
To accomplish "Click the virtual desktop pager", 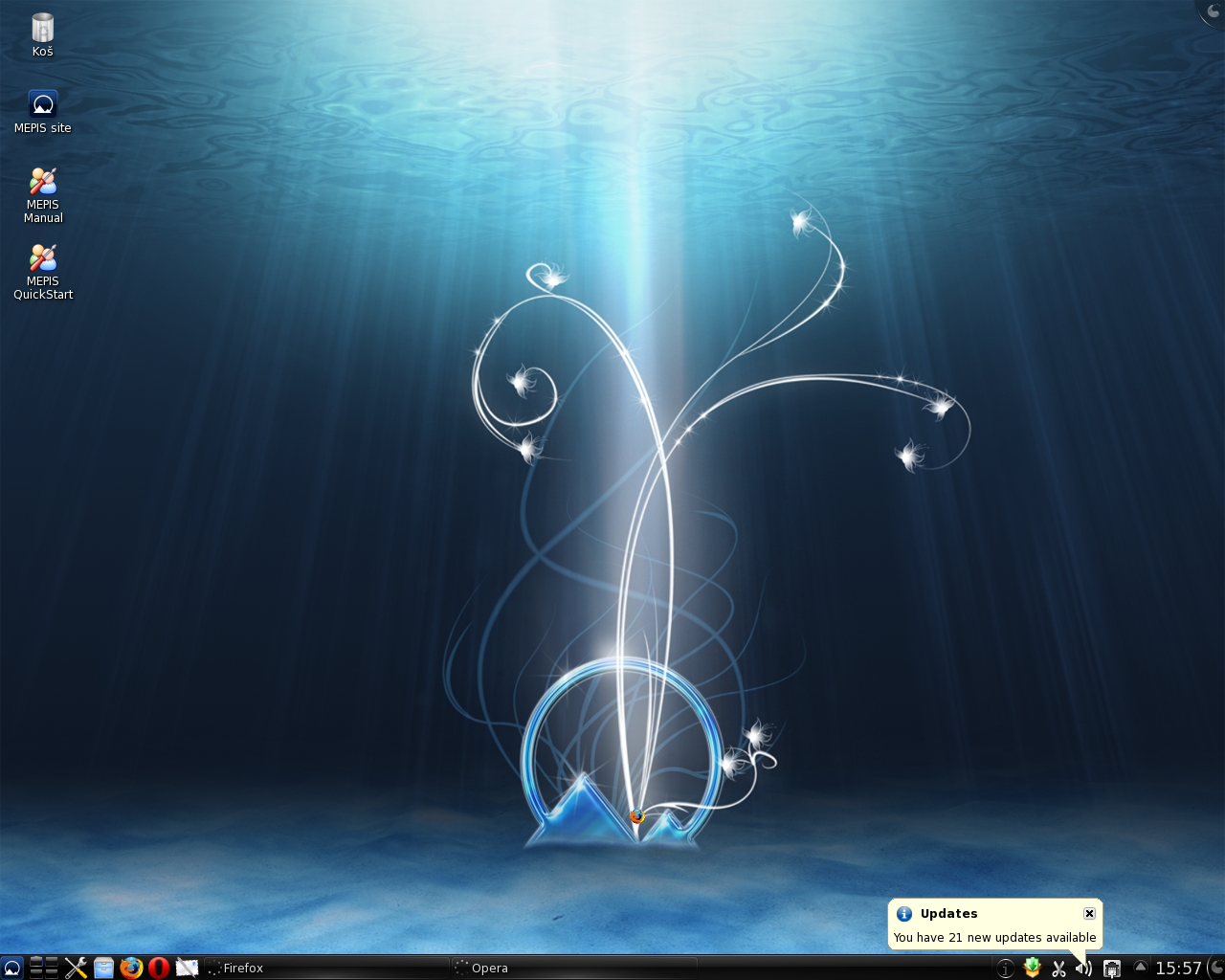I will click(44, 968).
